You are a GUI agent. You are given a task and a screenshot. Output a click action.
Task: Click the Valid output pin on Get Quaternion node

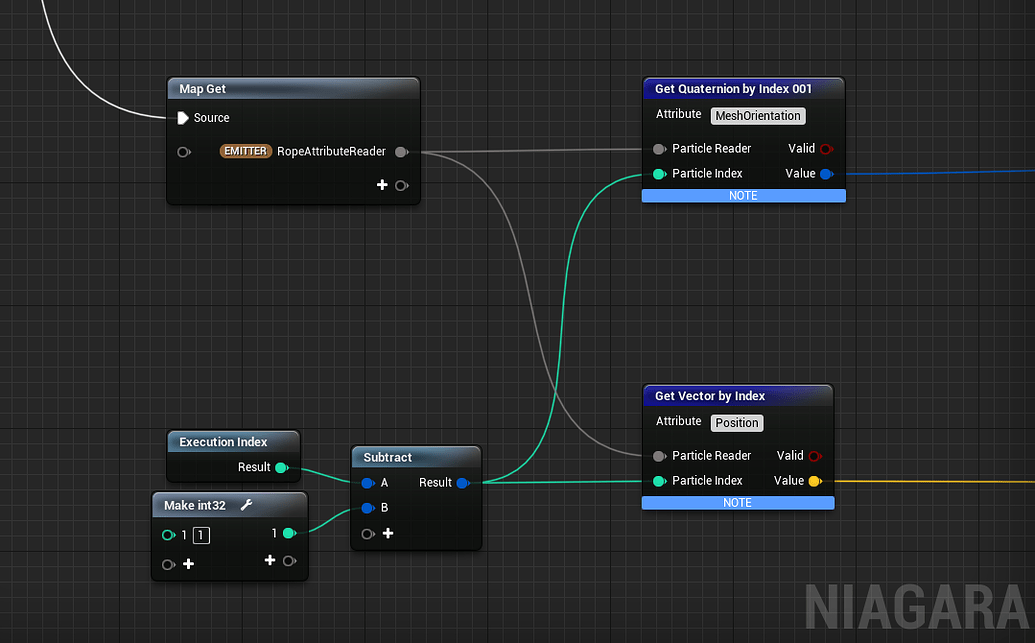click(x=826, y=148)
